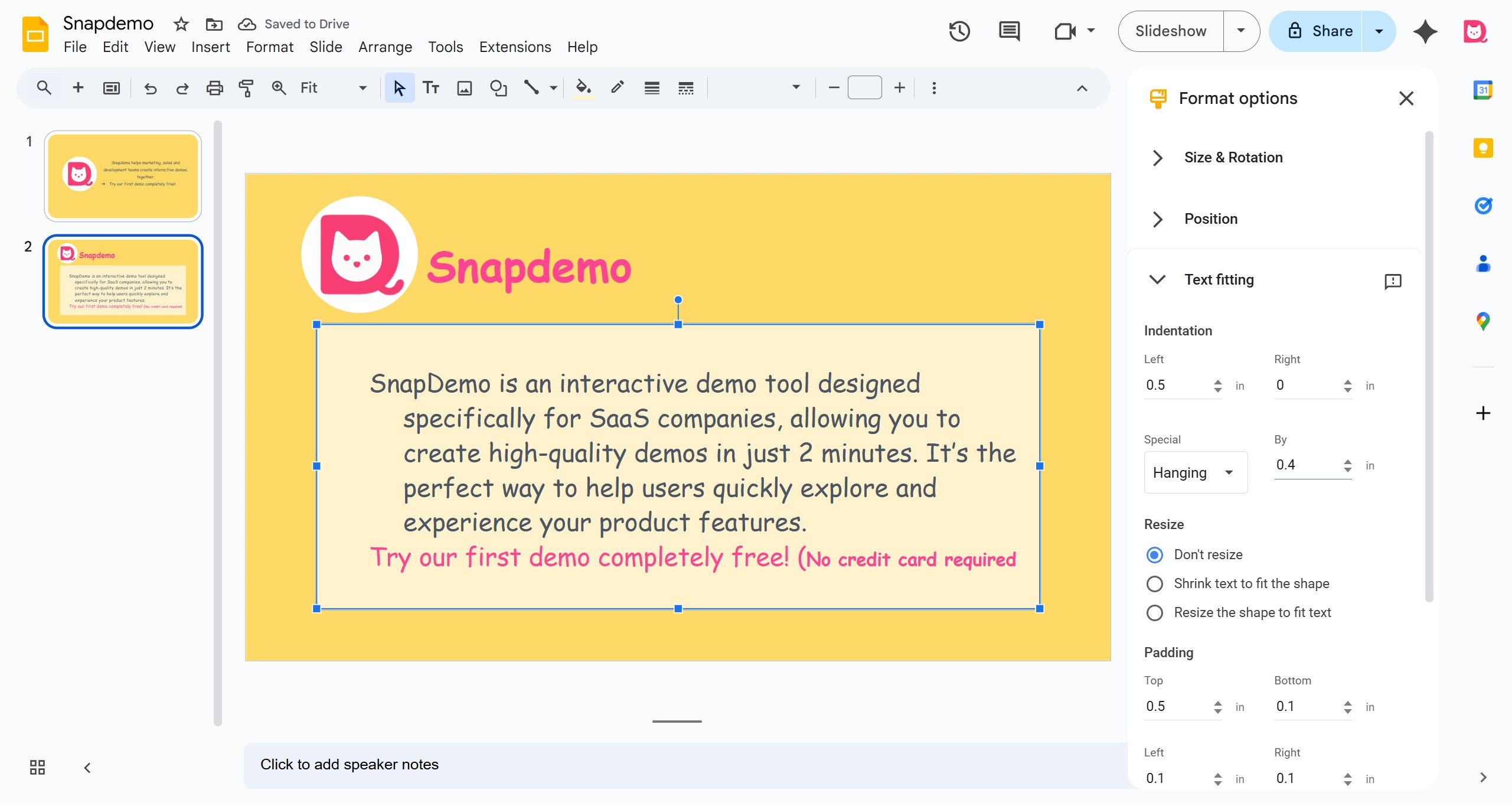Image resolution: width=1512 pixels, height=806 pixels.
Task: Open the fill color bucket
Action: coord(583,88)
